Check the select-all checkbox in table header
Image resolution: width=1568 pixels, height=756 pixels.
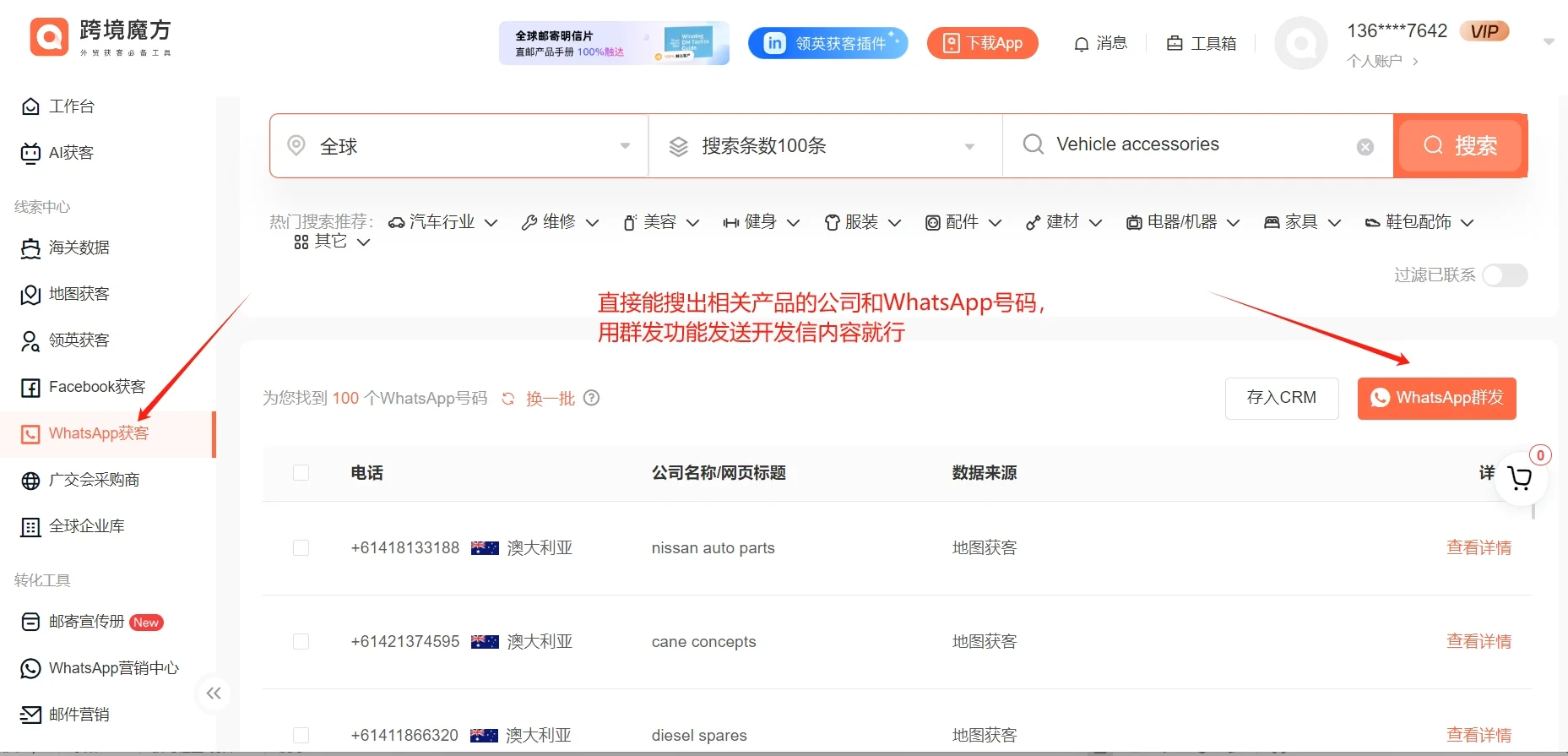301,473
